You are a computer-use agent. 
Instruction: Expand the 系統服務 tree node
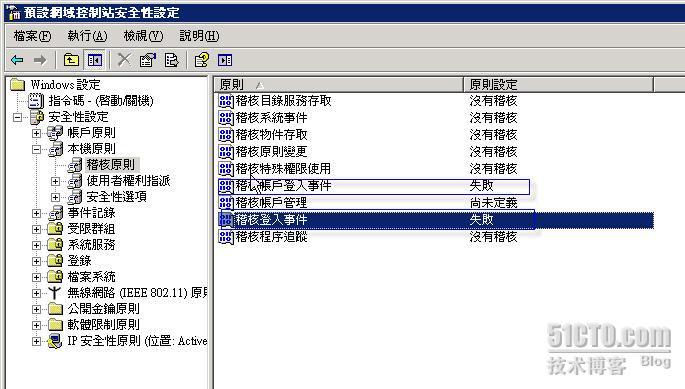36,245
